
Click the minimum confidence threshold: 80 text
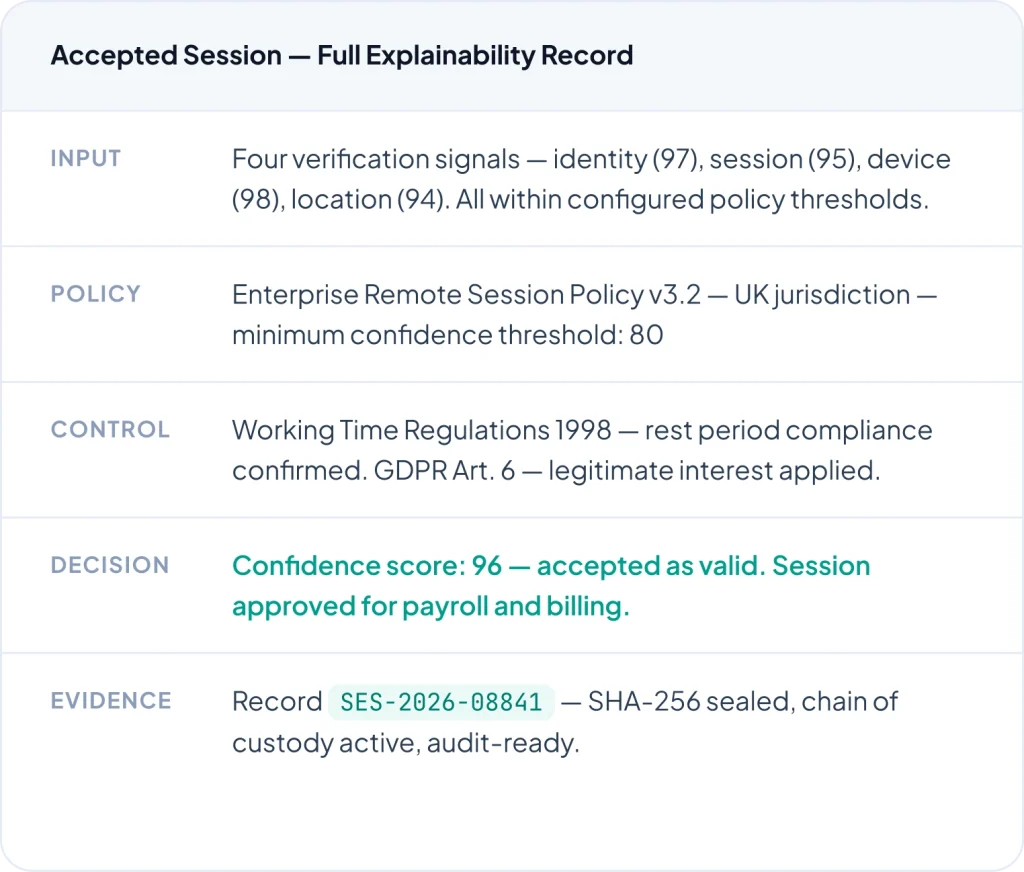(x=447, y=335)
